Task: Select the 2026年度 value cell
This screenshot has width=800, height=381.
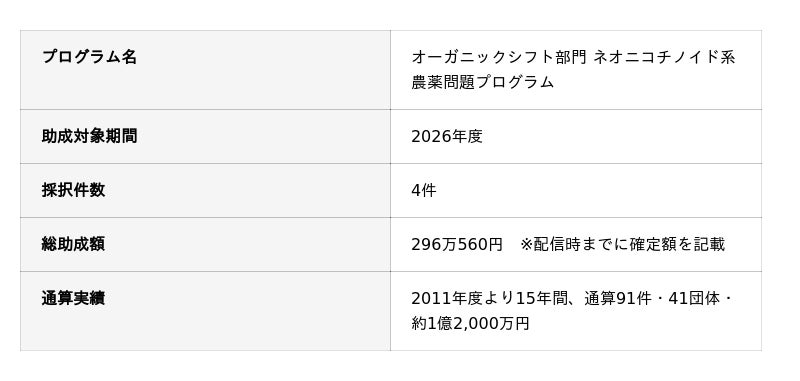Action: 576,136
